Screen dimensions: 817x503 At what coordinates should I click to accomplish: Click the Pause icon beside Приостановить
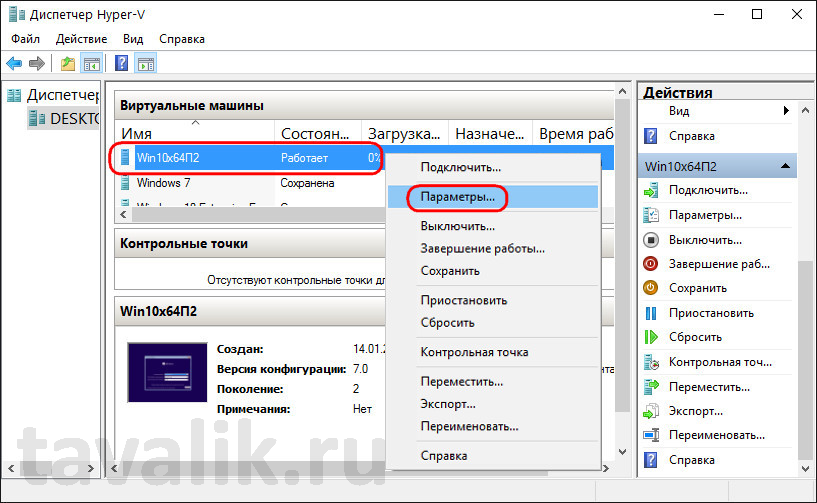pyautogui.click(x=651, y=313)
